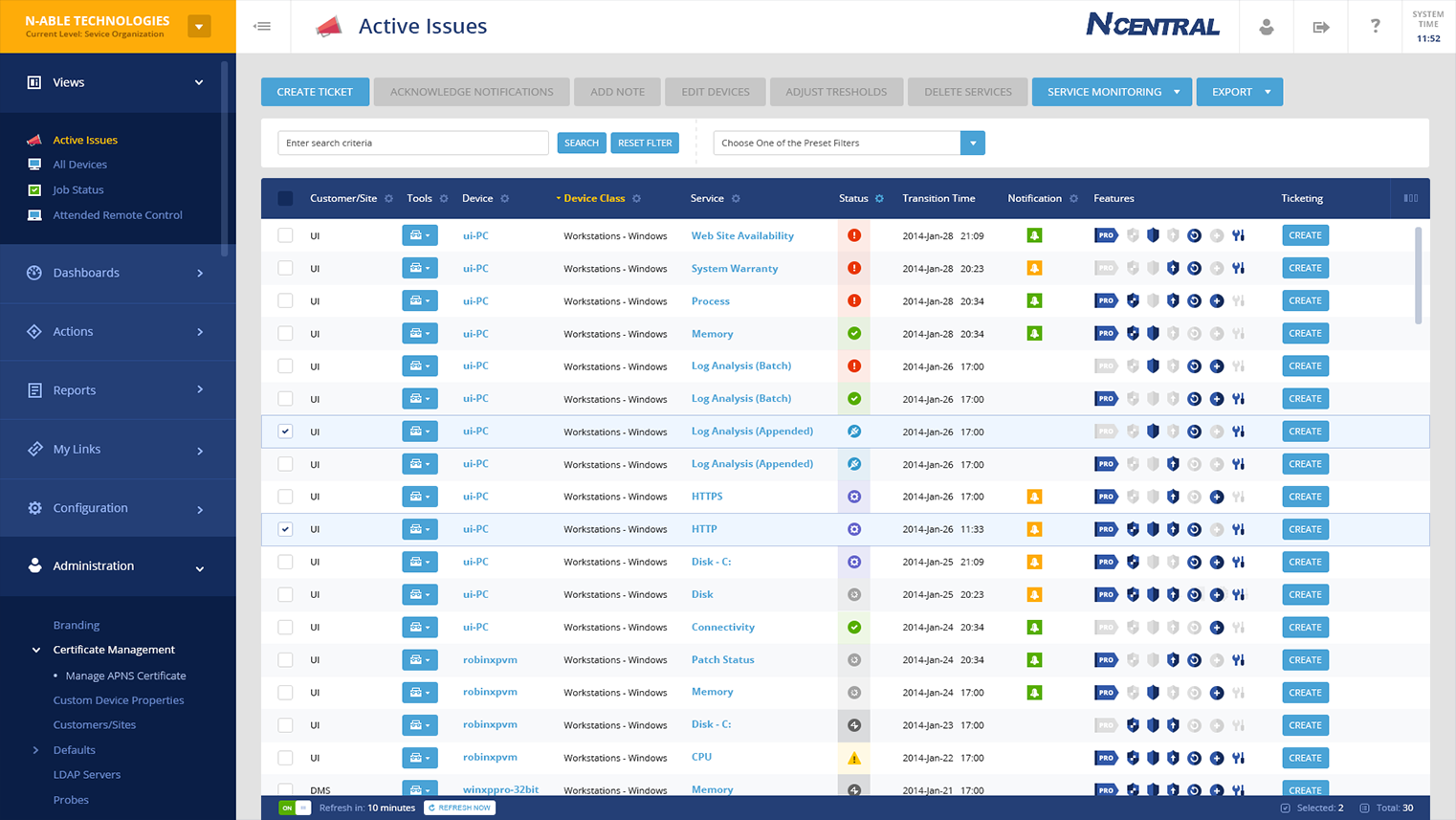The image size is (1456, 820).
Task: Open the Reports sidebar menu
Action: point(118,390)
